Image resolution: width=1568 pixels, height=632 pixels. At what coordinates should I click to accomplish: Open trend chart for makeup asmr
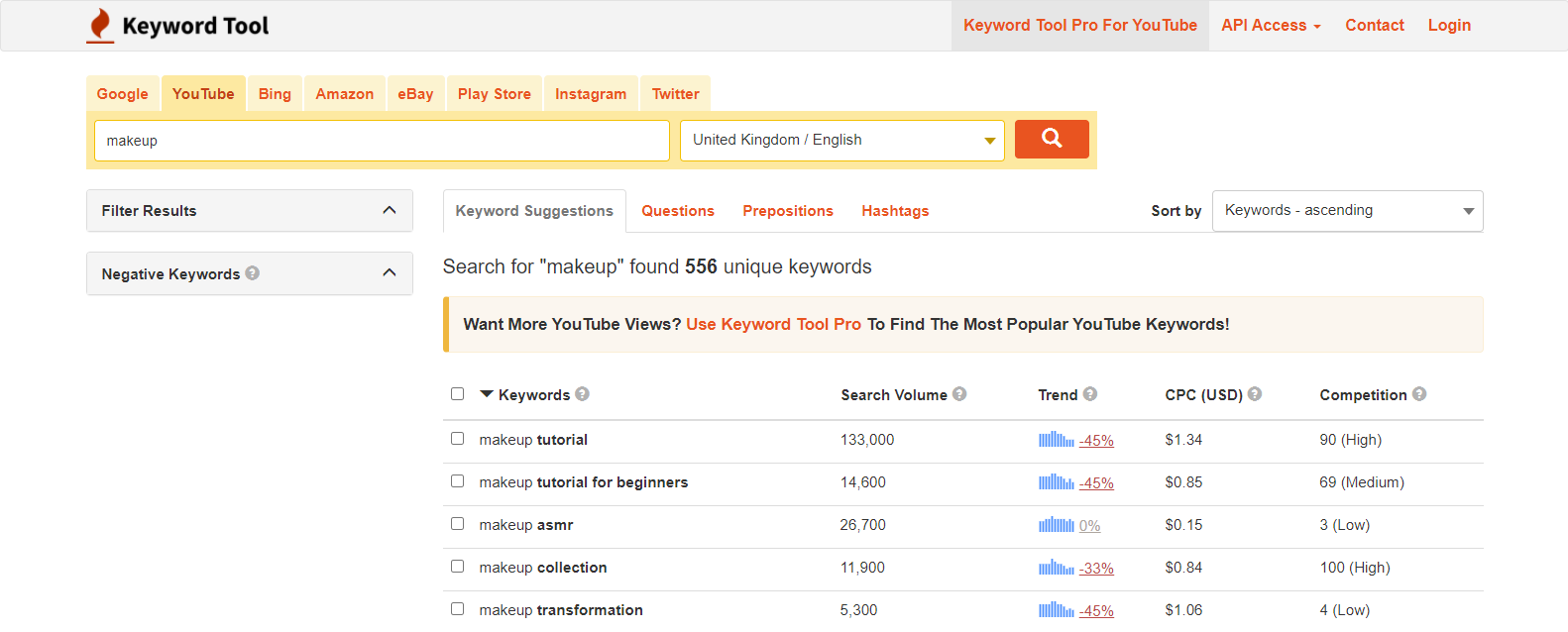pos(1056,524)
